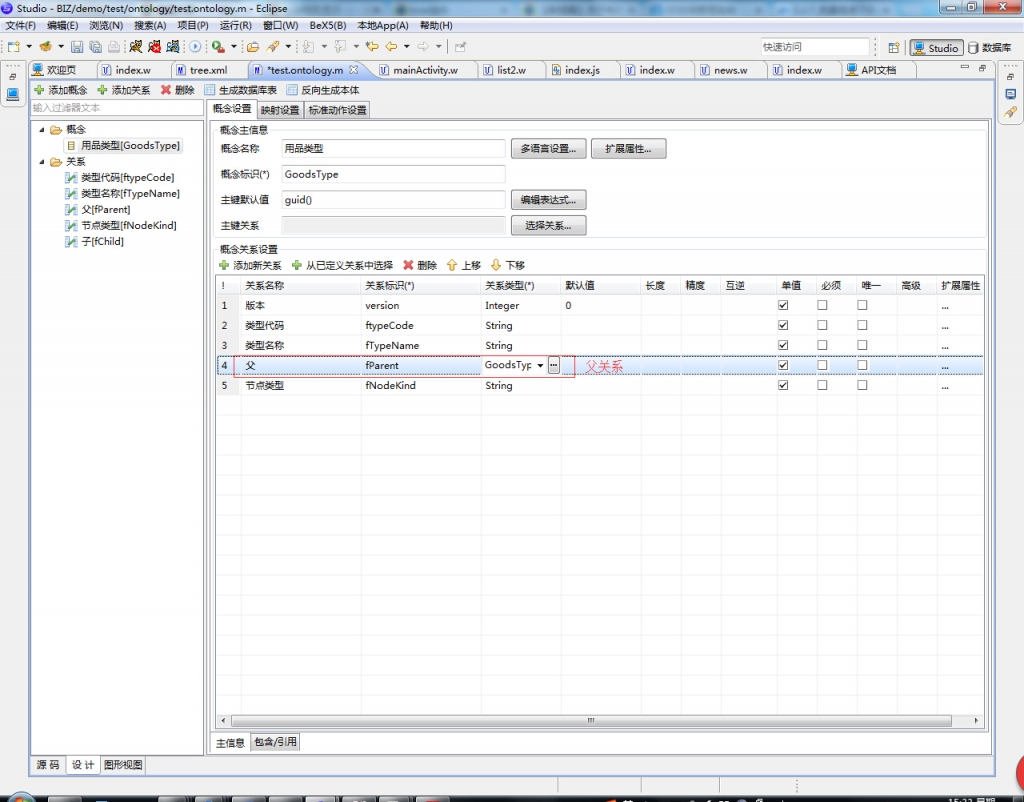Click the 下移 down arrow
This screenshot has width=1024, height=802.
496,265
